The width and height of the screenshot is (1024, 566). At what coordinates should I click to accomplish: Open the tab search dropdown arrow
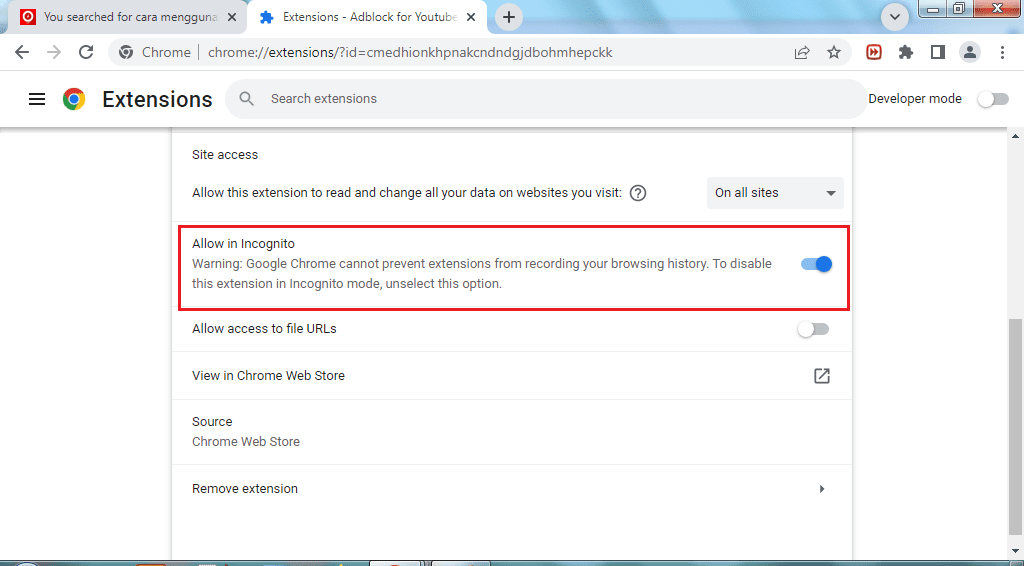point(895,17)
